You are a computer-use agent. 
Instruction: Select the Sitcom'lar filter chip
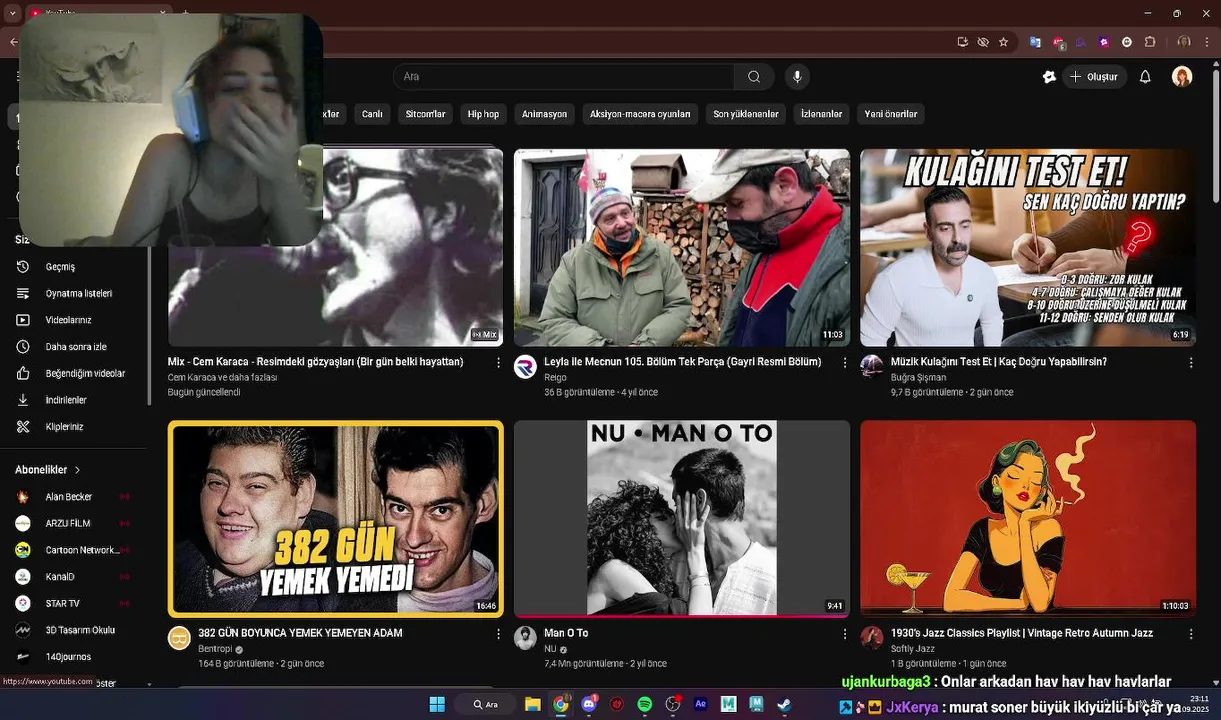pos(425,114)
